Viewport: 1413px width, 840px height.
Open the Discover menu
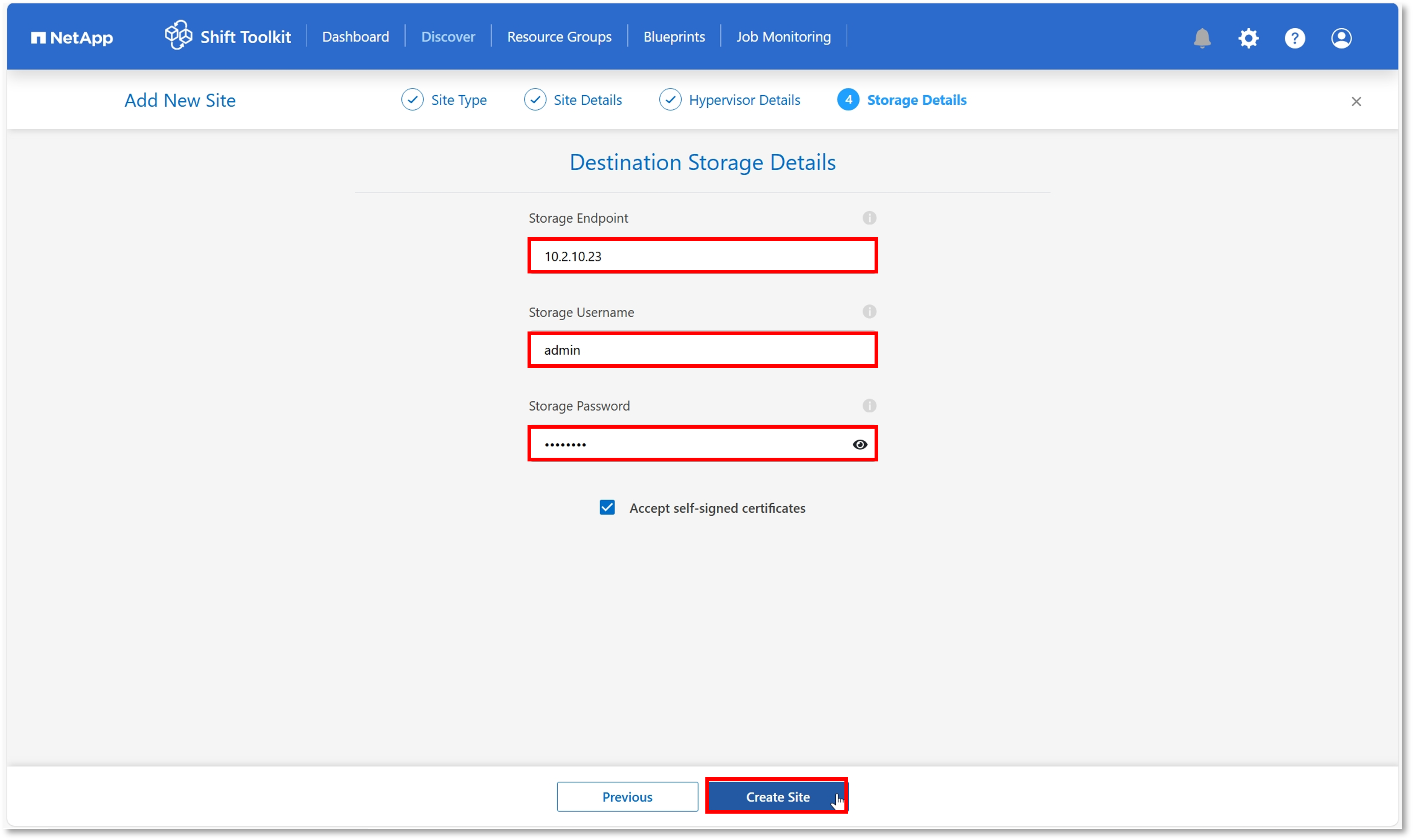(448, 37)
